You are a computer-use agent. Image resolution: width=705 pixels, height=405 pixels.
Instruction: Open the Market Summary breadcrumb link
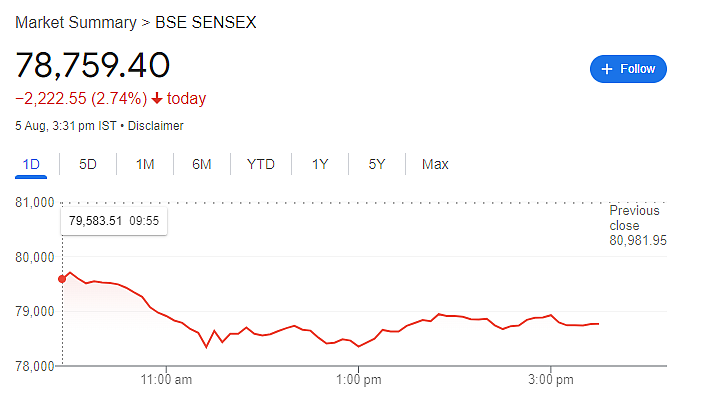pyautogui.click(x=76, y=22)
